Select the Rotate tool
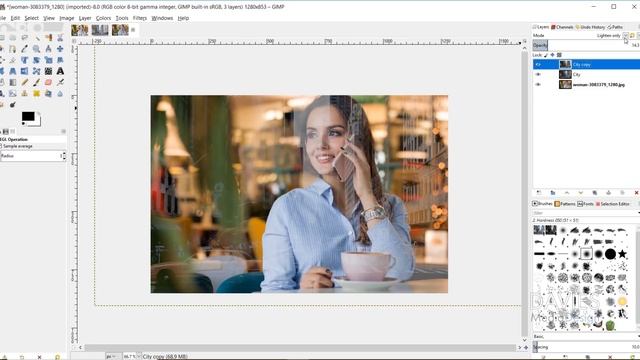640x360 pixels. point(36,60)
